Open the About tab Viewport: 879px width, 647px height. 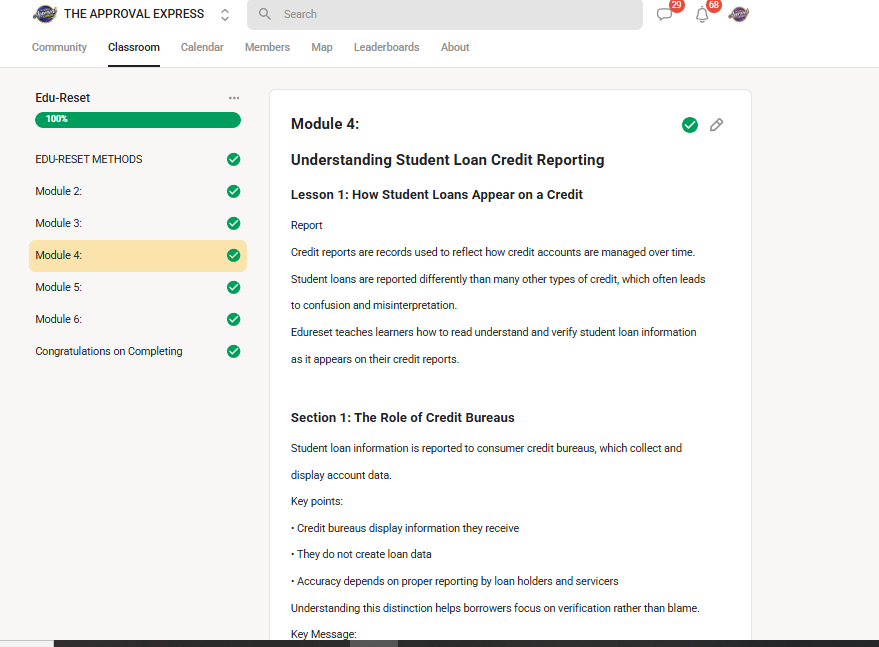tap(455, 47)
